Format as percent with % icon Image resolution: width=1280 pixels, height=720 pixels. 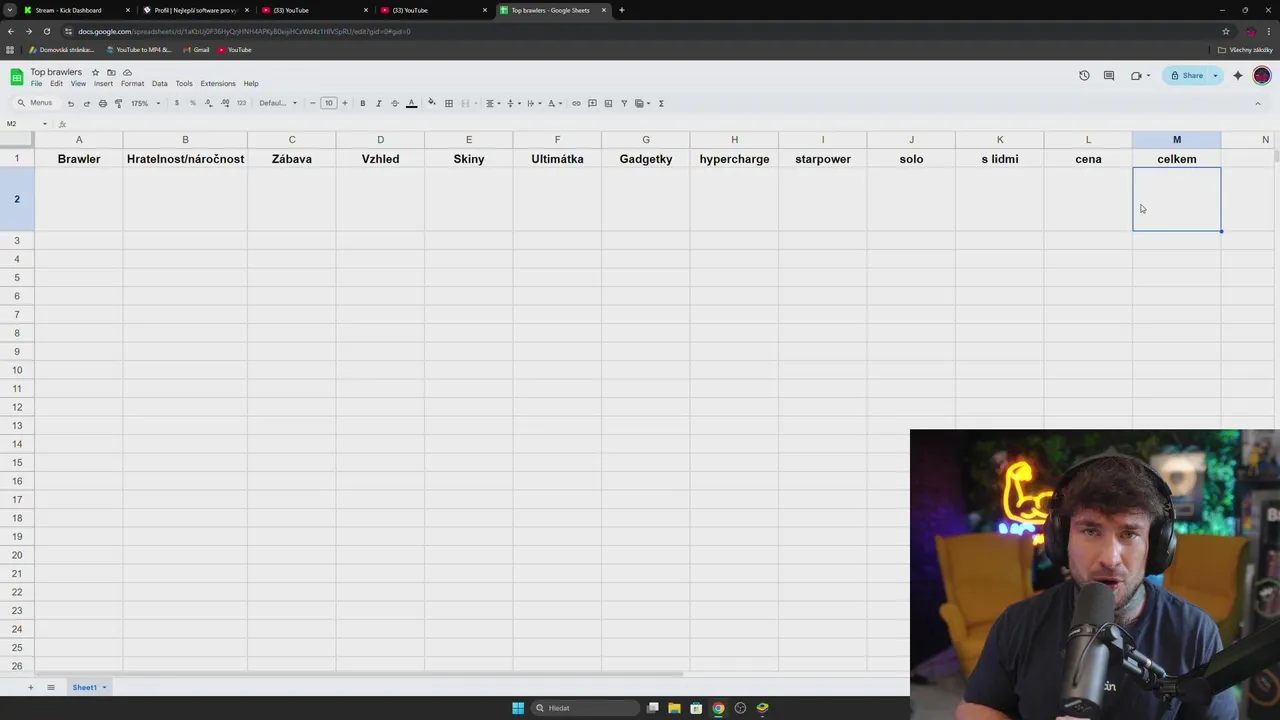(x=193, y=103)
